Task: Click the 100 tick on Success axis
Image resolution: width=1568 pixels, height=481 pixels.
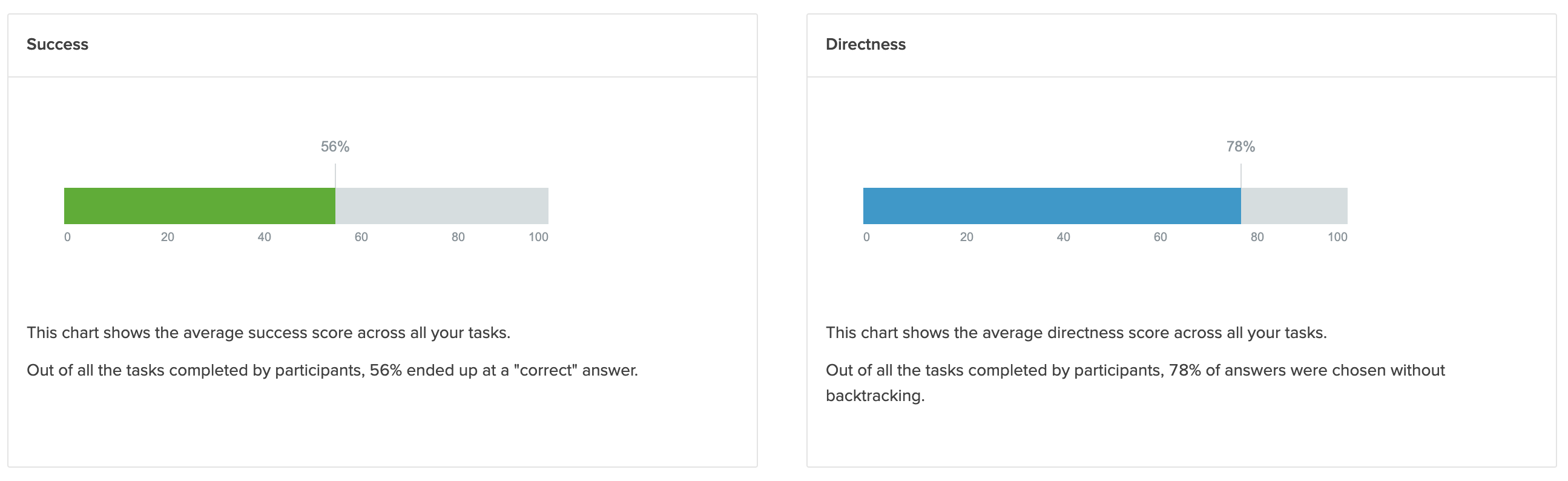Action: pos(538,237)
